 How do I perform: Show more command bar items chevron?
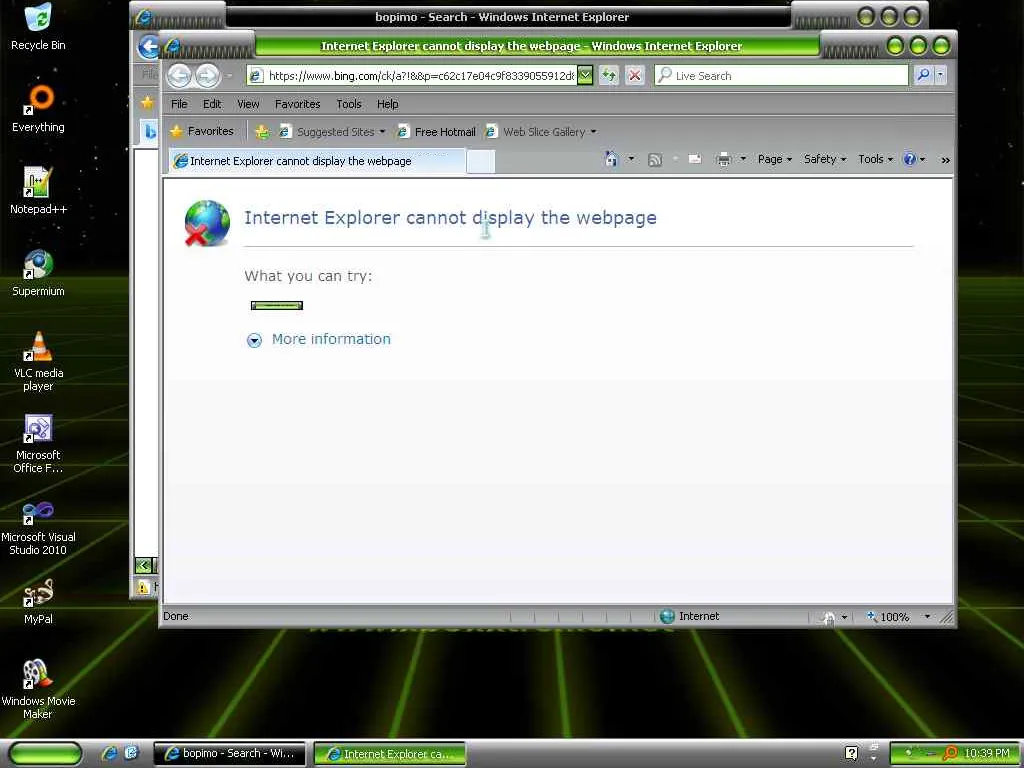[945, 160]
